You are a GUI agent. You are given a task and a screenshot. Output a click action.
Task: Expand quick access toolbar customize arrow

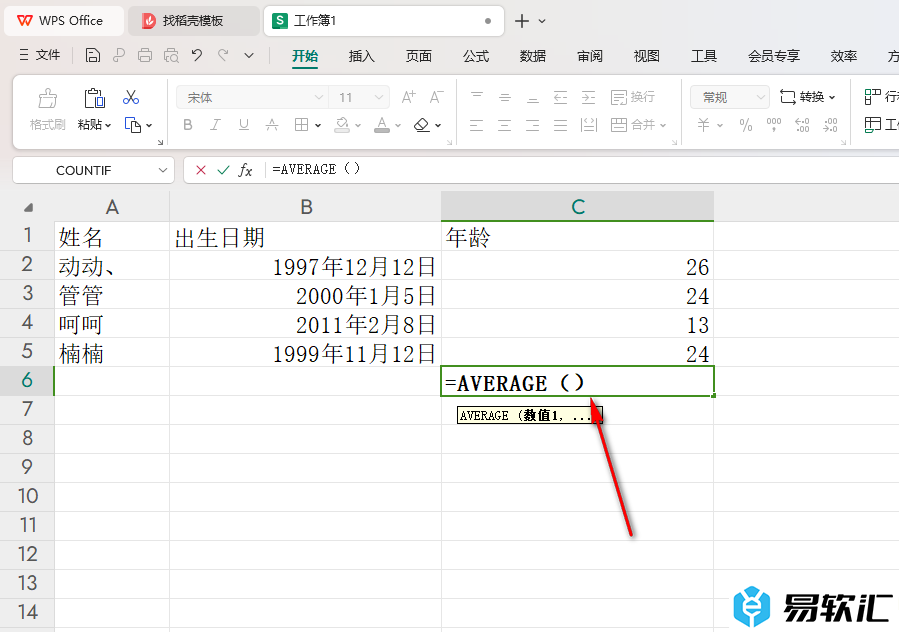coord(249,55)
